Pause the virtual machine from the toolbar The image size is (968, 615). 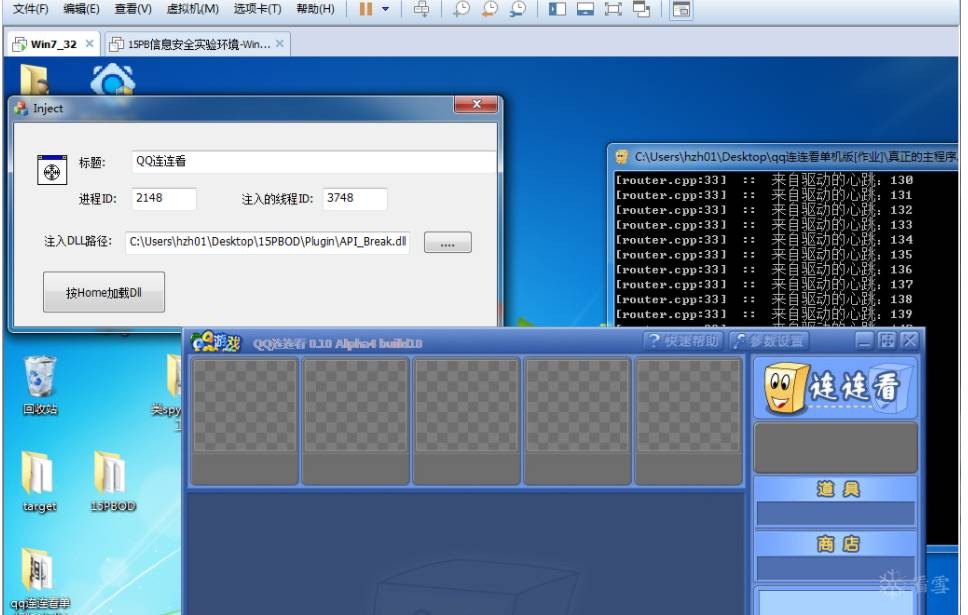[x=365, y=9]
